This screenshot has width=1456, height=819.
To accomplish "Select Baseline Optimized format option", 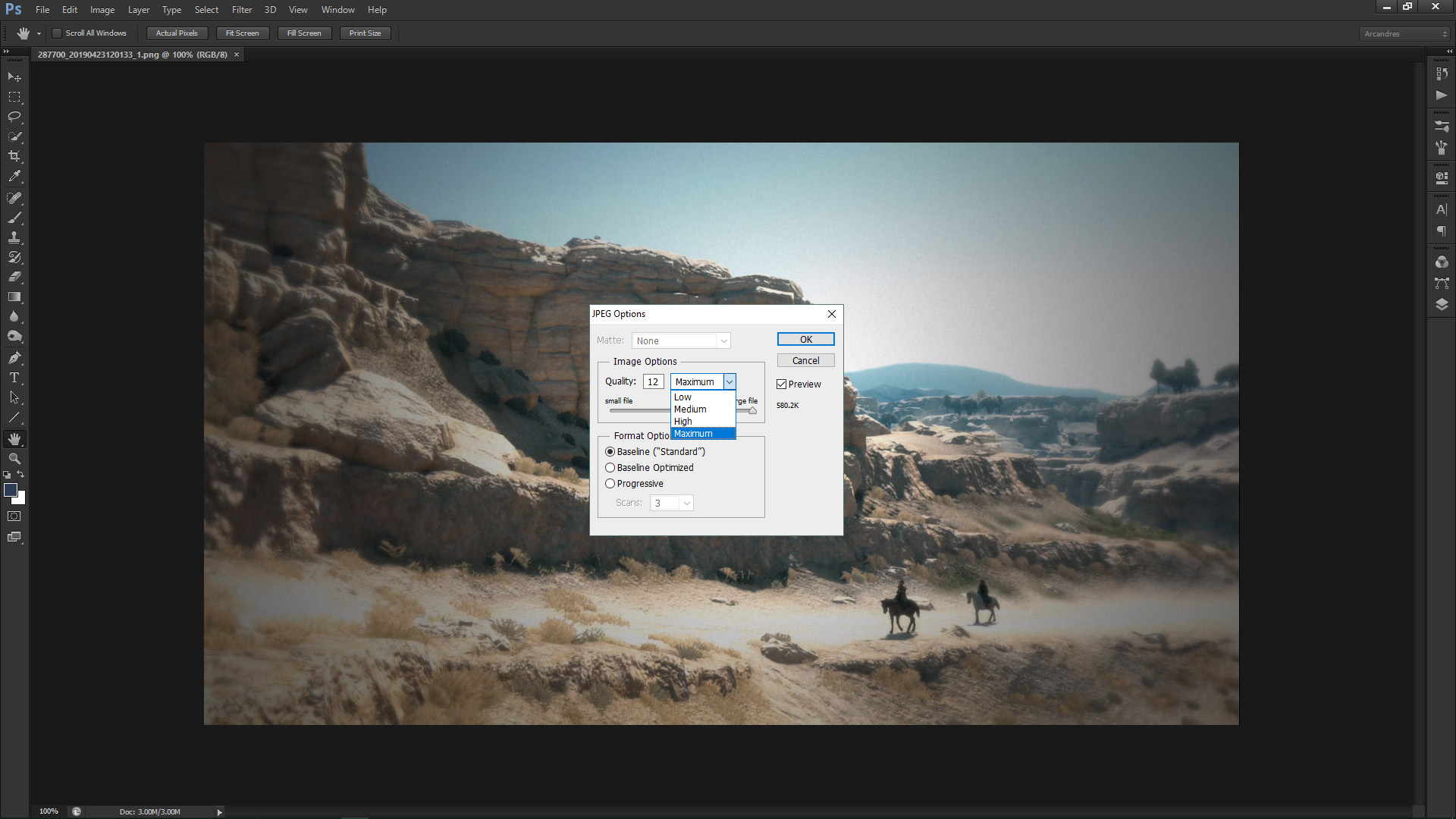I will (610, 468).
